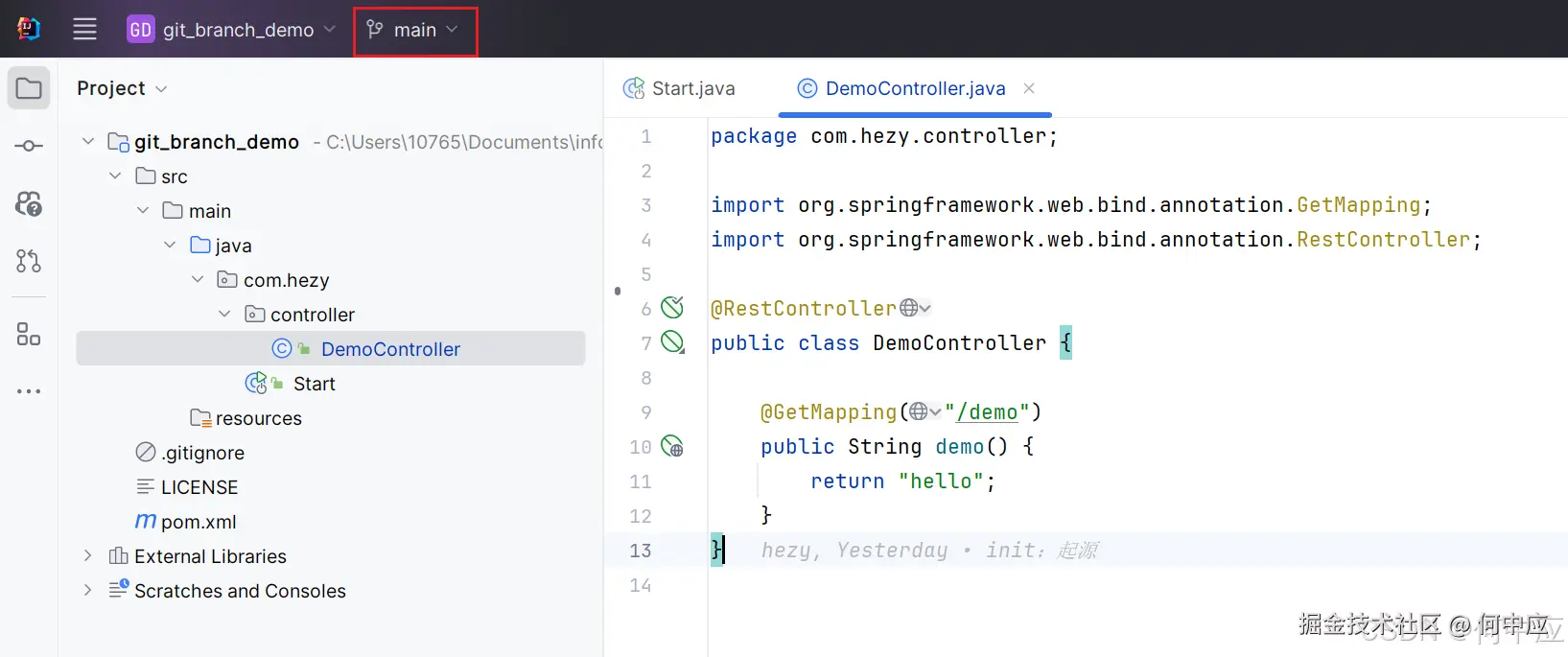Image resolution: width=1568 pixels, height=657 pixels.
Task: Open the Commit tool window
Action: pos(29,146)
